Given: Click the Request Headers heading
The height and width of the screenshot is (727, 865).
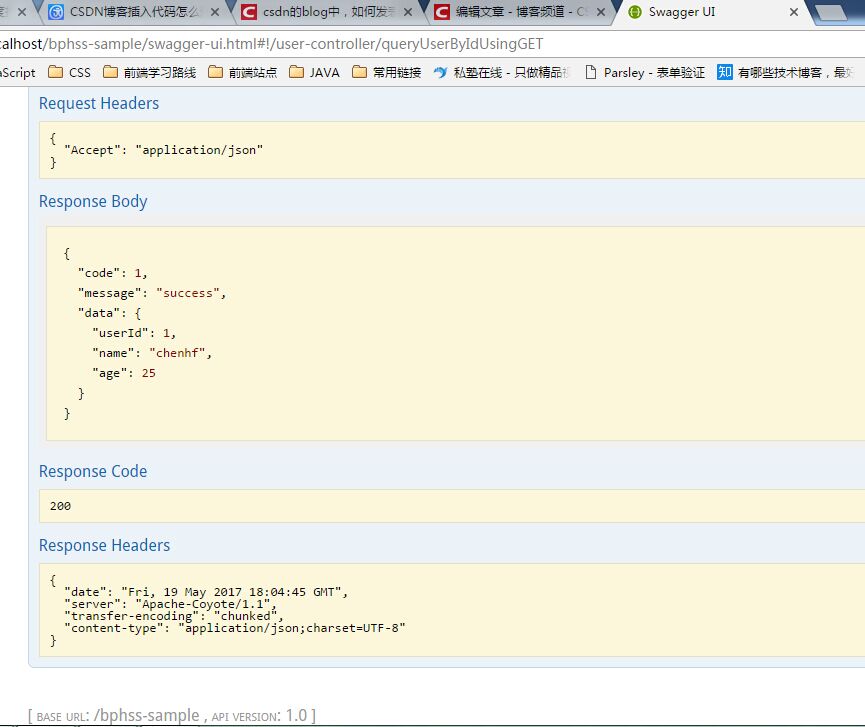Looking at the screenshot, I should [x=99, y=103].
